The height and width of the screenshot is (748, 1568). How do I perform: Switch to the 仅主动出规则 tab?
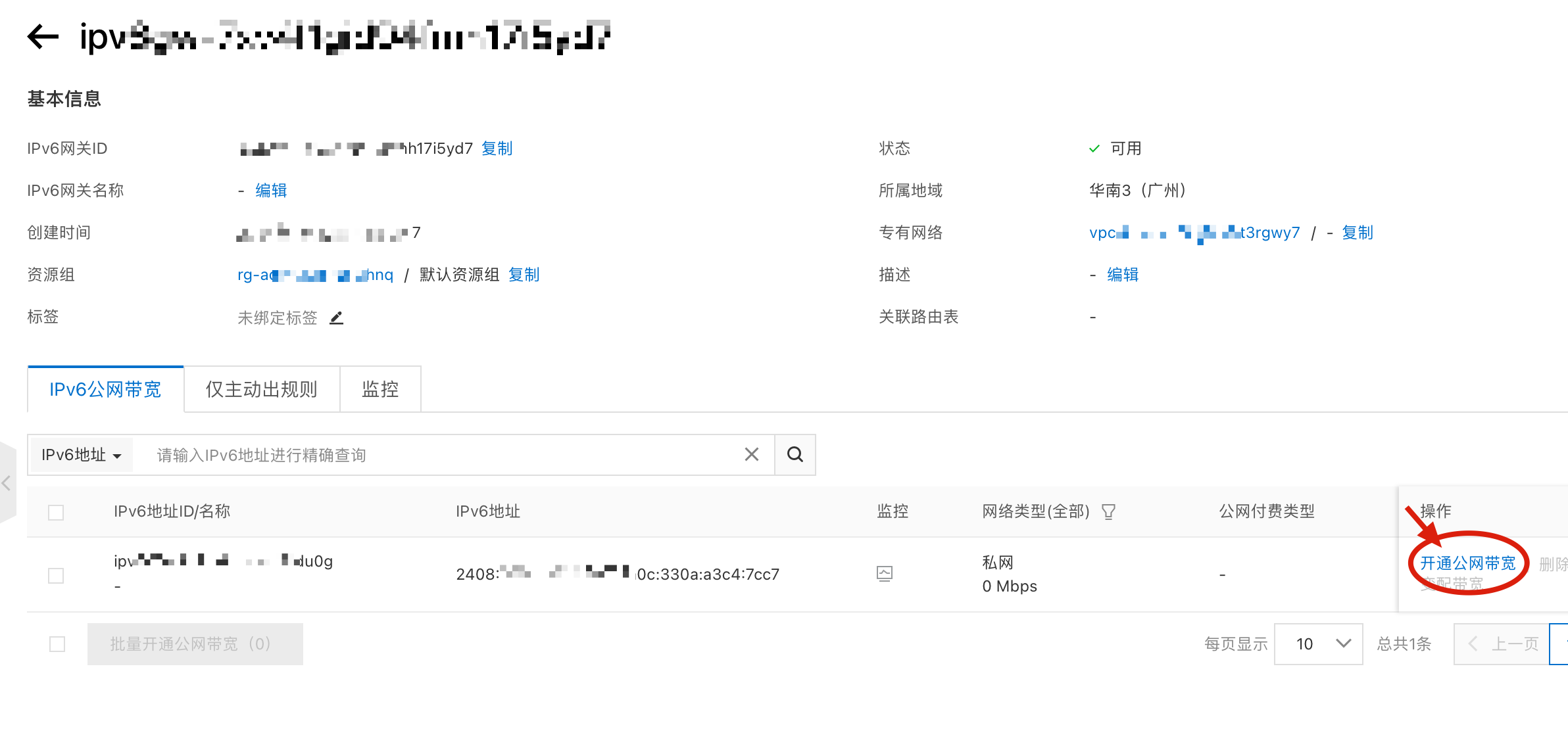tap(262, 390)
